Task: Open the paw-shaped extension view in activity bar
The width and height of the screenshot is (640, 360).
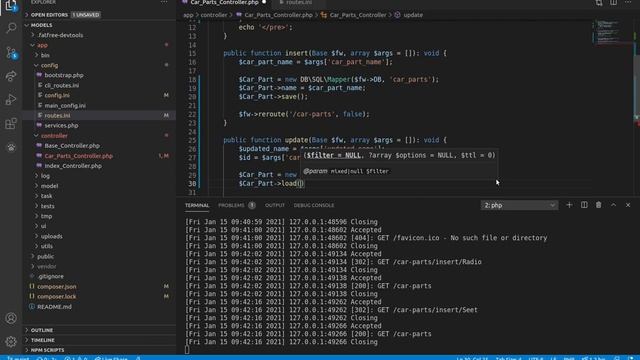Action: tap(11, 147)
